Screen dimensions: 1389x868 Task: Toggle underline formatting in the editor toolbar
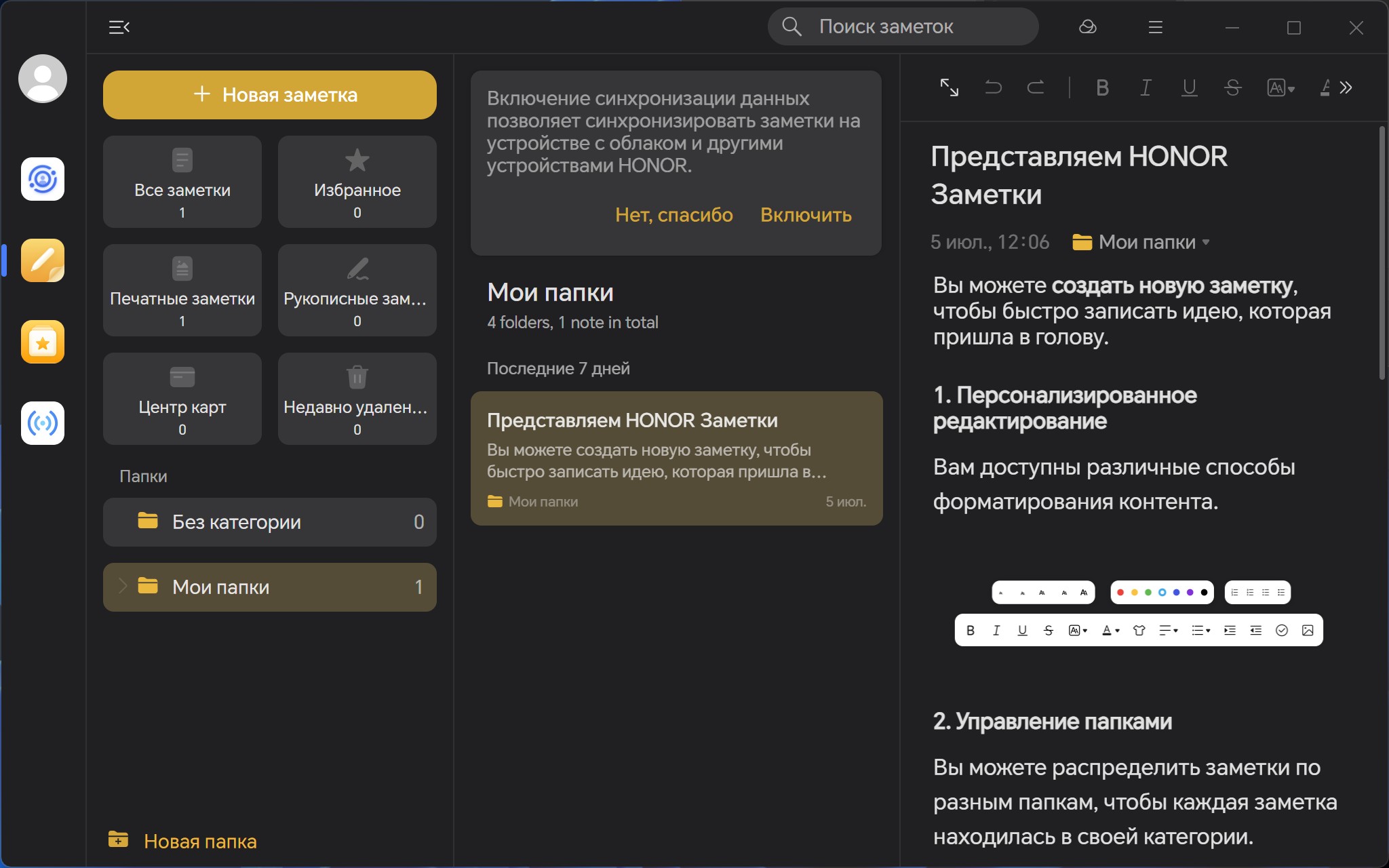pos(1189,87)
